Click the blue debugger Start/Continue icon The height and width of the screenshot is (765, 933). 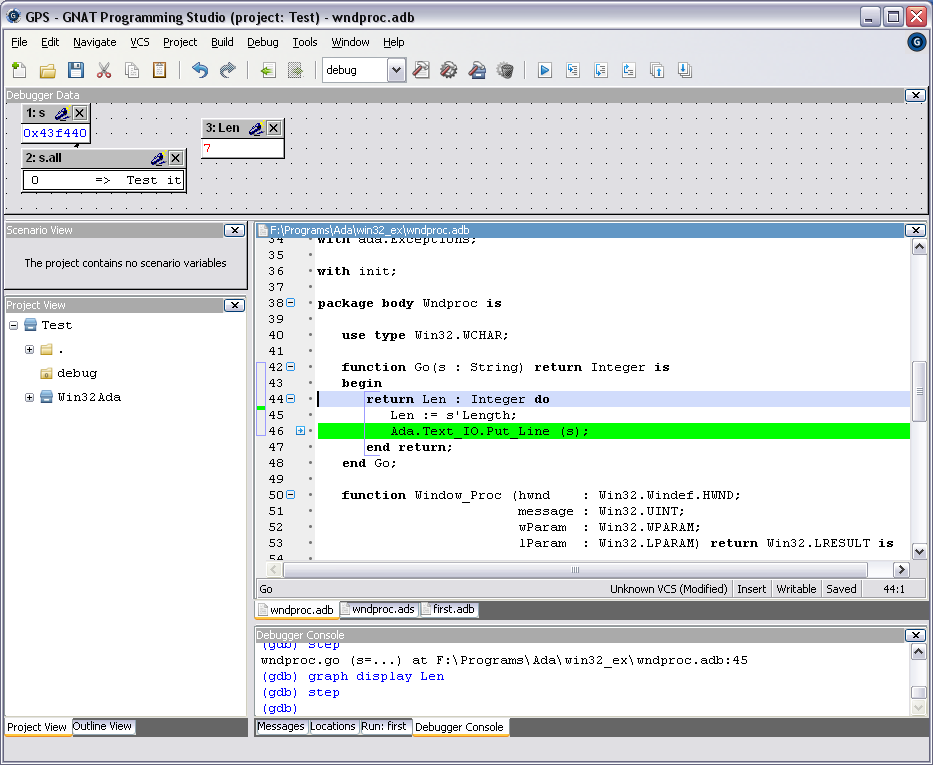545,70
